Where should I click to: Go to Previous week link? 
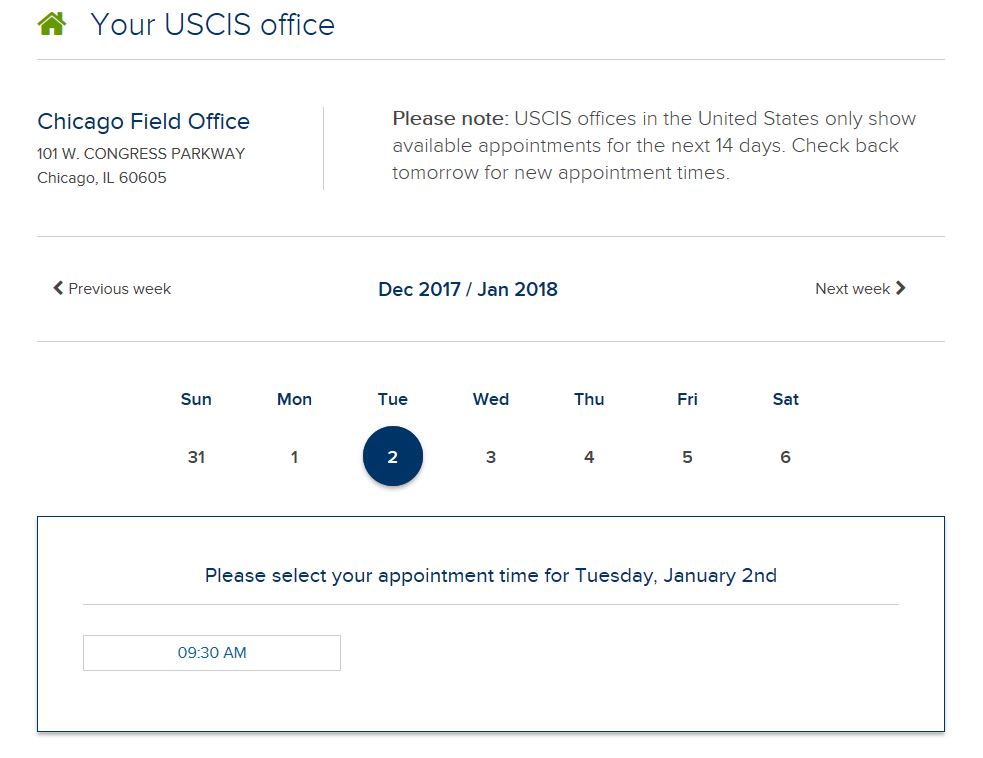click(x=112, y=288)
